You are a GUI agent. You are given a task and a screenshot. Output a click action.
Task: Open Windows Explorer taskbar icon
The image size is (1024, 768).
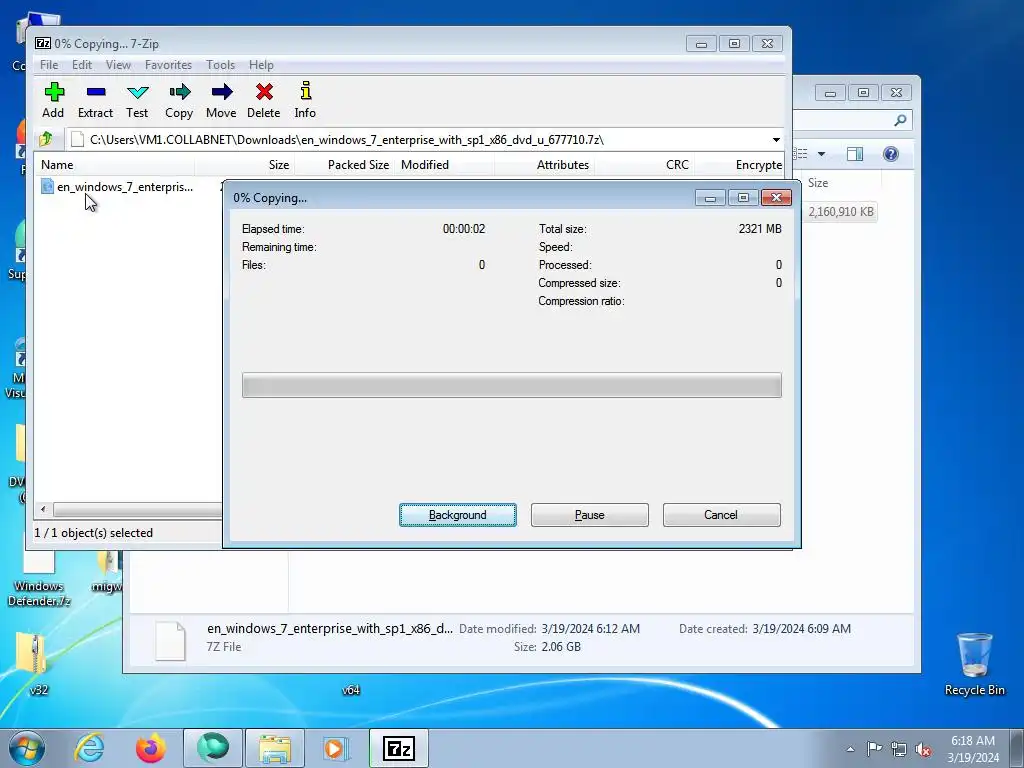click(x=275, y=748)
